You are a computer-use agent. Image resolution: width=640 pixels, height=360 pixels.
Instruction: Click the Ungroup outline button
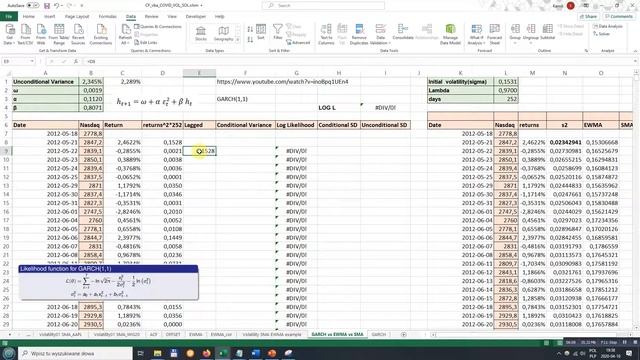[531, 33]
